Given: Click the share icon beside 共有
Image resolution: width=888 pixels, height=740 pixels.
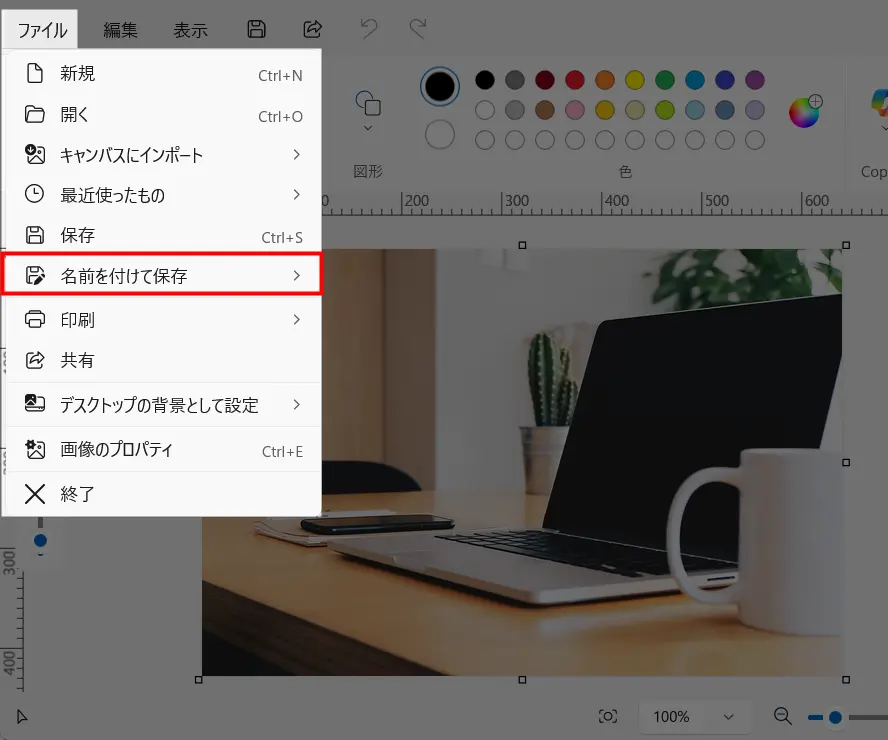Looking at the screenshot, I should [x=35, y=360].
